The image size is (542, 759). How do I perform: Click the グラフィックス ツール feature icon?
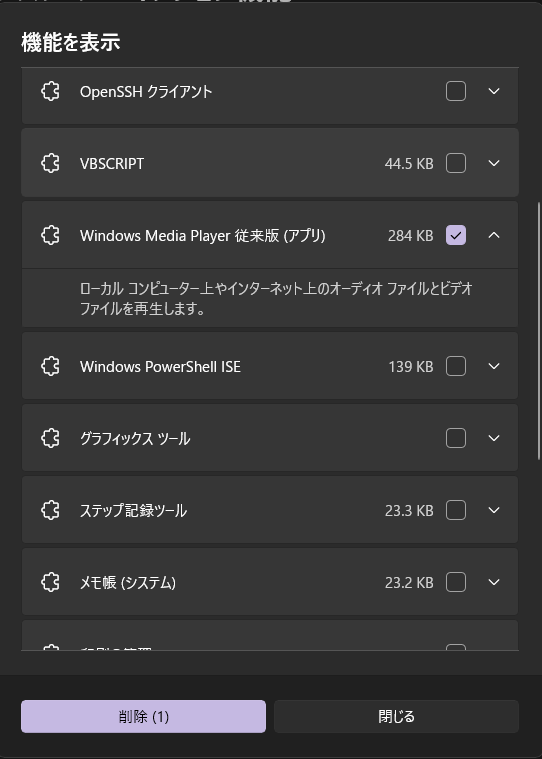50,438
